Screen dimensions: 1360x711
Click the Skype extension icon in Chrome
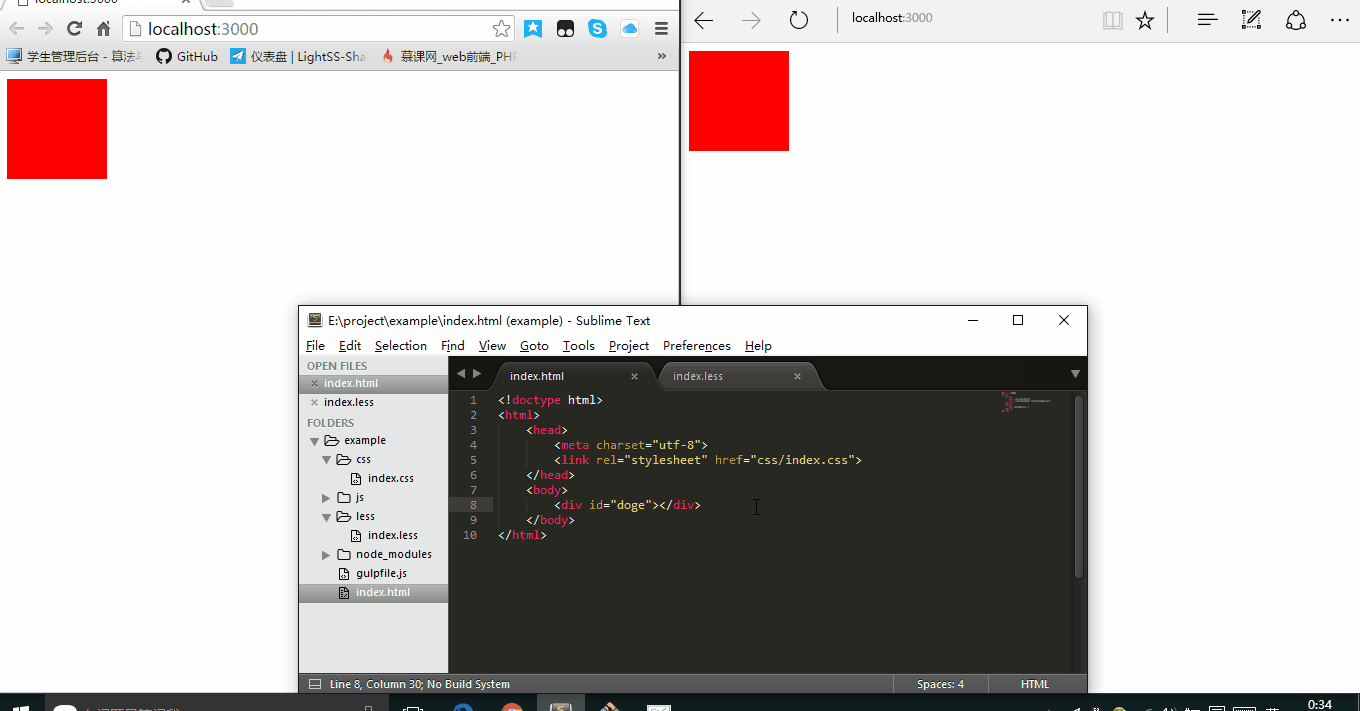598,29
